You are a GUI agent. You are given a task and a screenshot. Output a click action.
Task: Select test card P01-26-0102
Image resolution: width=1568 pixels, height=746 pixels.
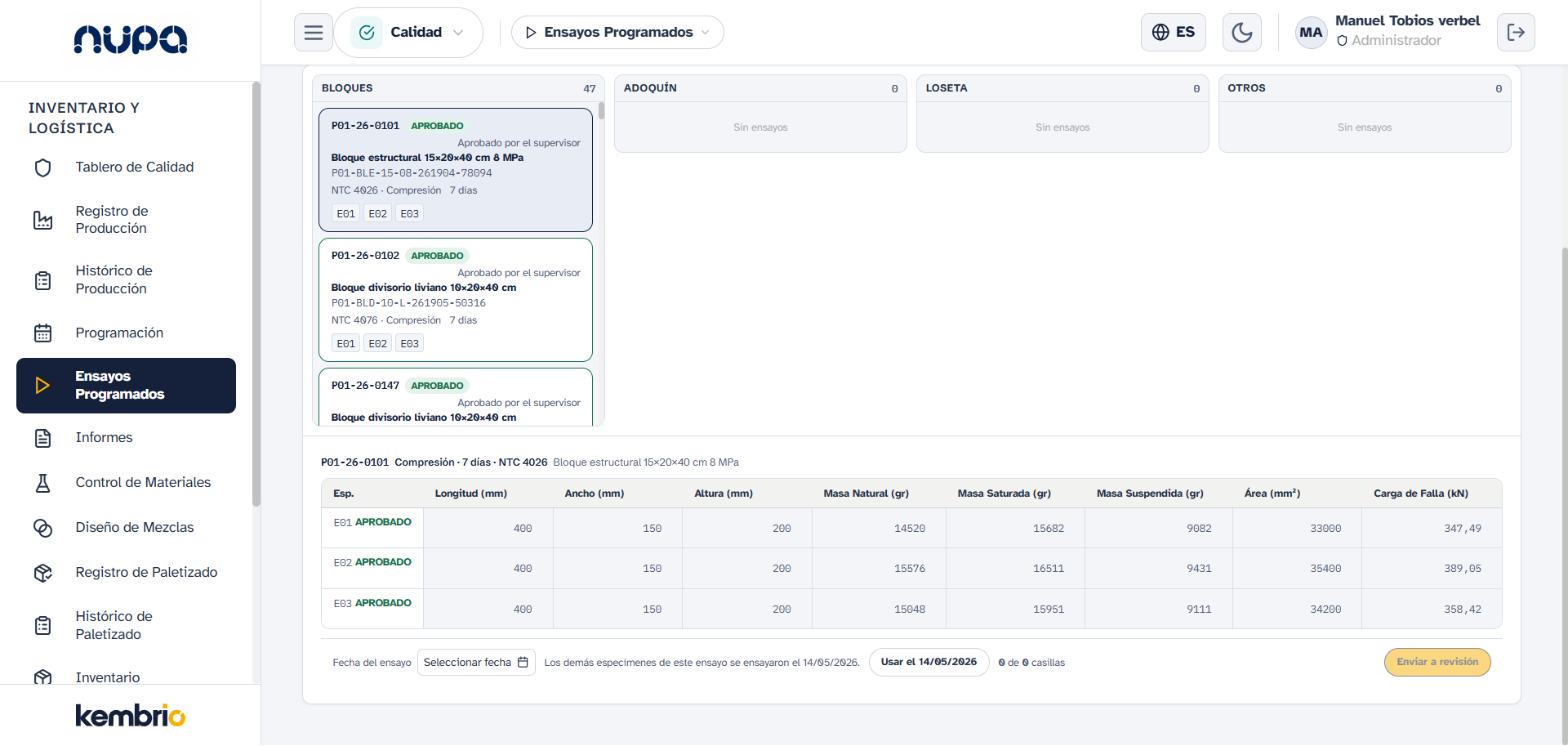[456, 300]
